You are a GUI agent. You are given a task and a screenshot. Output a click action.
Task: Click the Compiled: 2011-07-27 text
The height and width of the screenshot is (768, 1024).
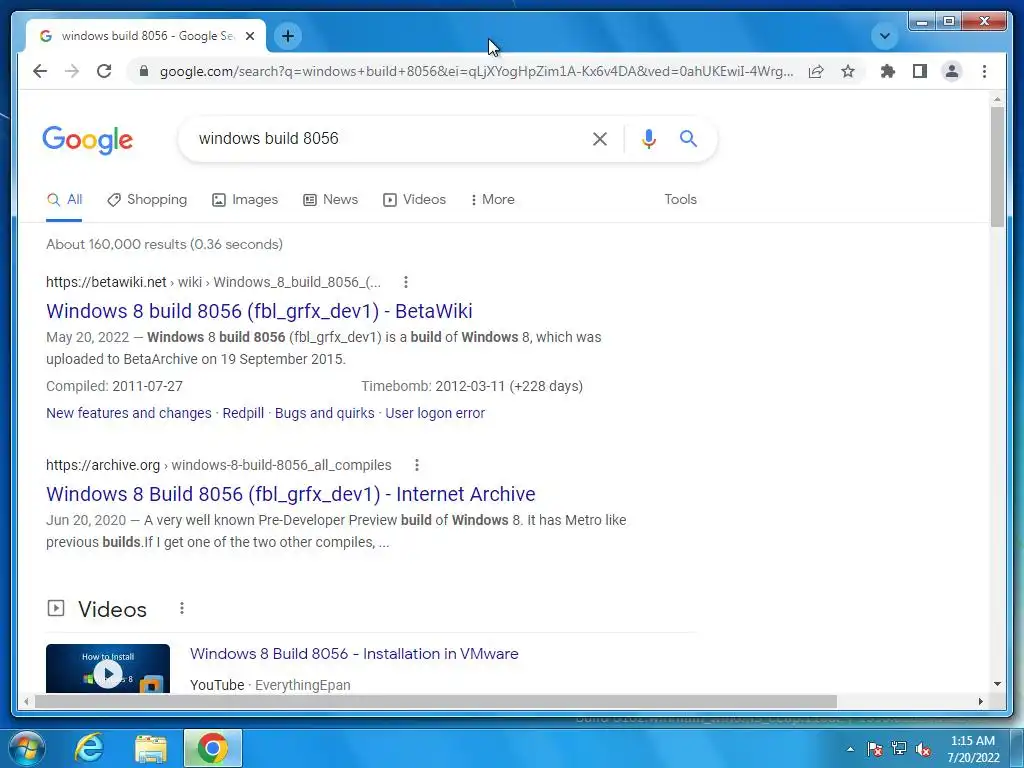pos(114,386)
